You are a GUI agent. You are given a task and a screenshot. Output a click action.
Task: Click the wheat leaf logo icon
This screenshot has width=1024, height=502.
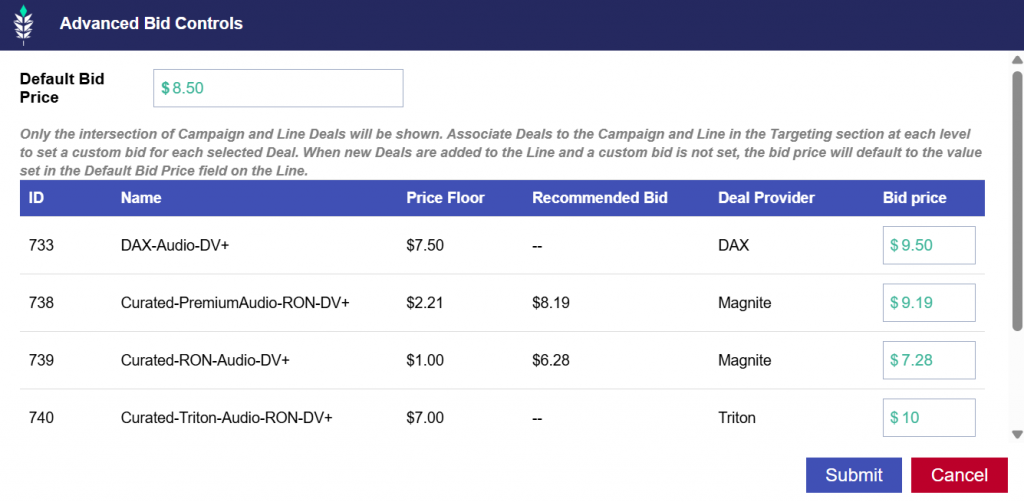click(24, 25)
